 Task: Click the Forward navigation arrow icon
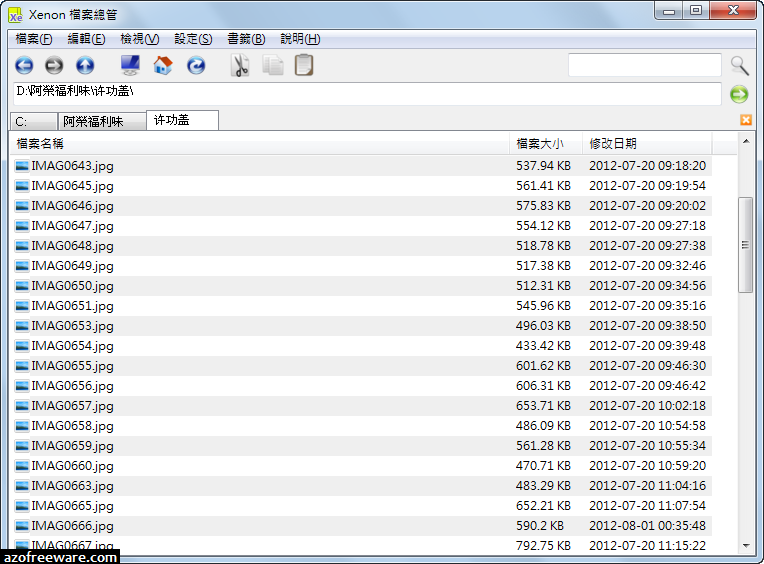point(54,65)
